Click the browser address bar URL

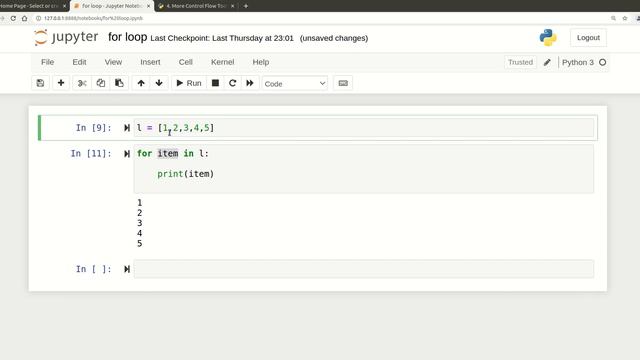pos(93,18)
